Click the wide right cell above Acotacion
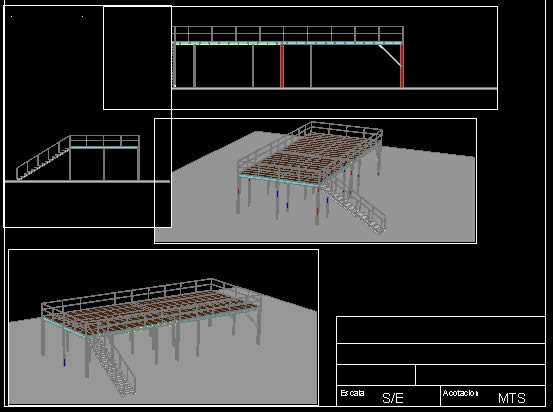553x412 pixels. 480,375
